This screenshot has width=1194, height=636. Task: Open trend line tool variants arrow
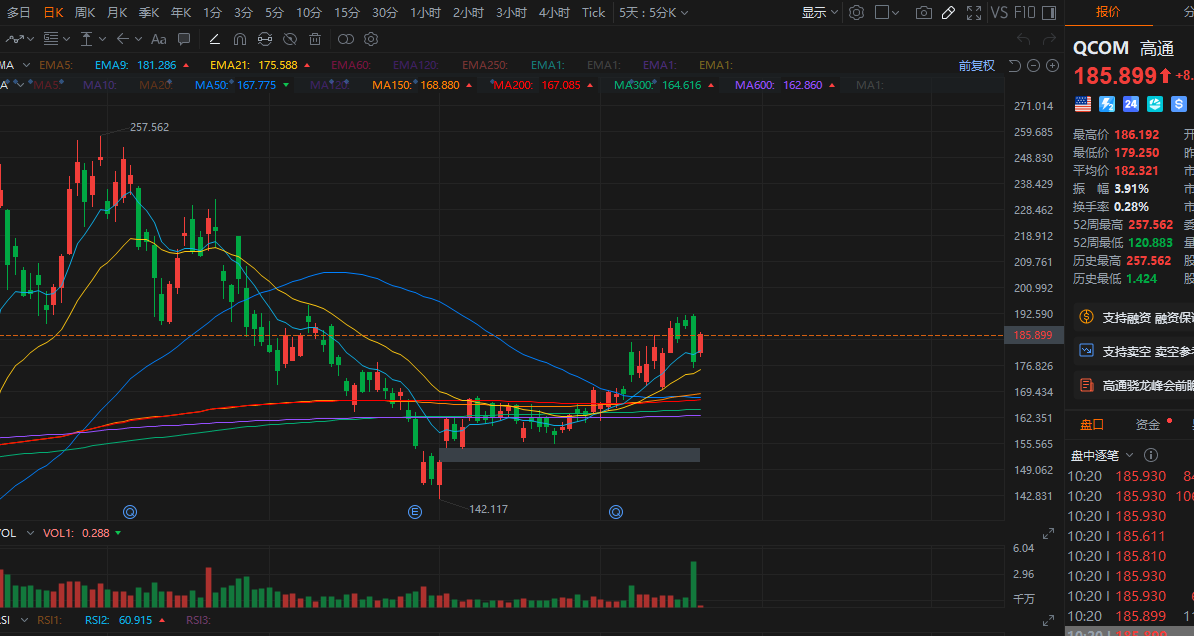tap(30, 39)
